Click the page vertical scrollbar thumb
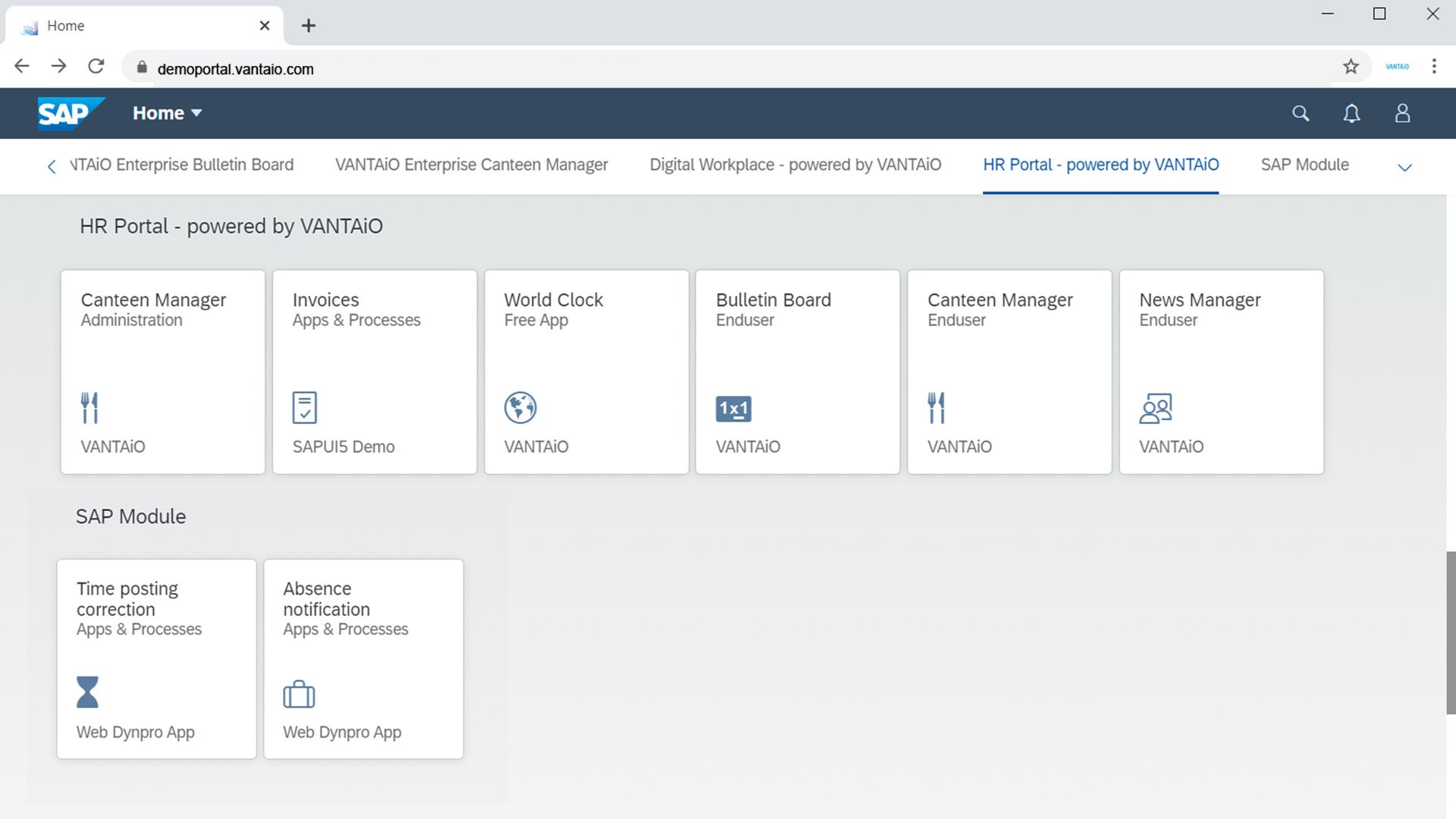The height and width of the screenshot is (819, 1456). pos(1450,633)
